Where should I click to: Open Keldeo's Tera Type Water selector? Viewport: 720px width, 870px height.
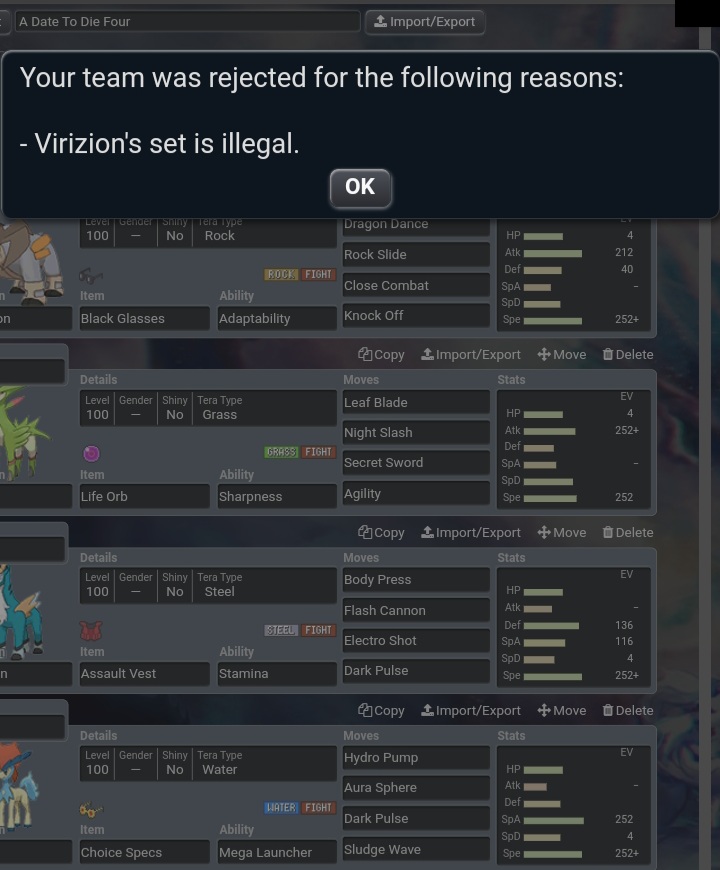(264, 763)
